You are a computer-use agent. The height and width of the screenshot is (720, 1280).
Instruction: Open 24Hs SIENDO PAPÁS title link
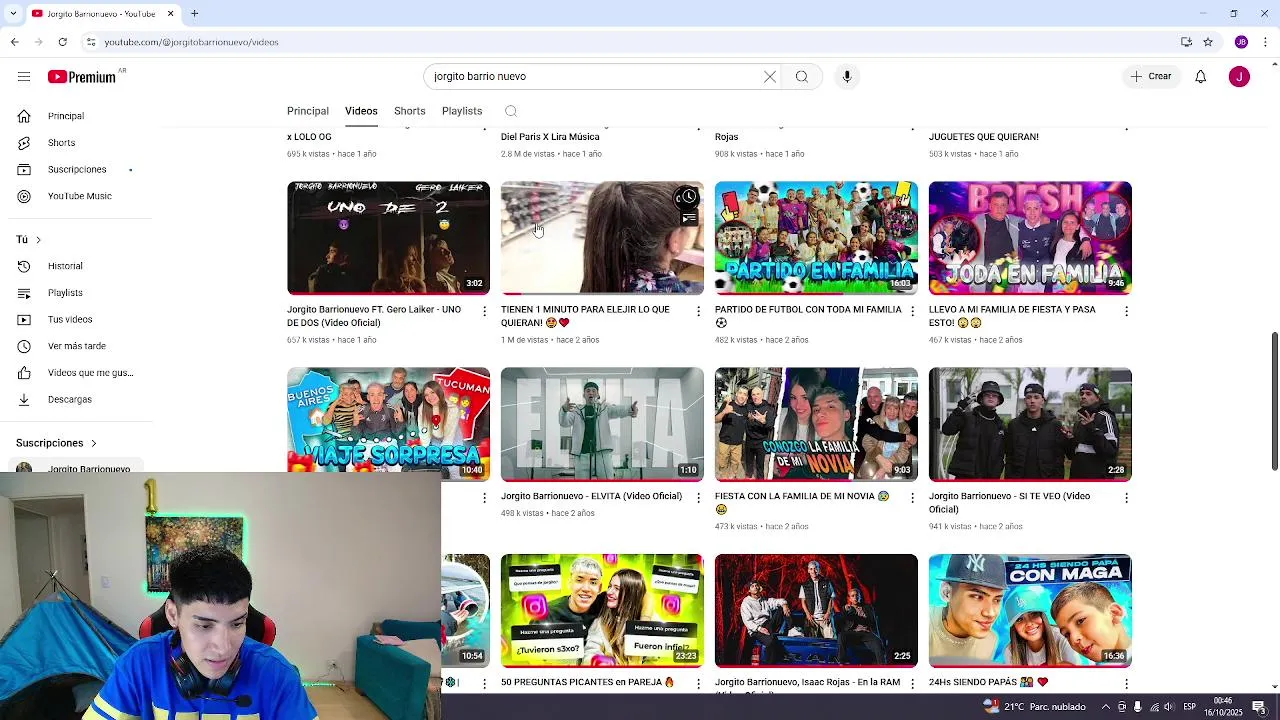tap(988, 682)
